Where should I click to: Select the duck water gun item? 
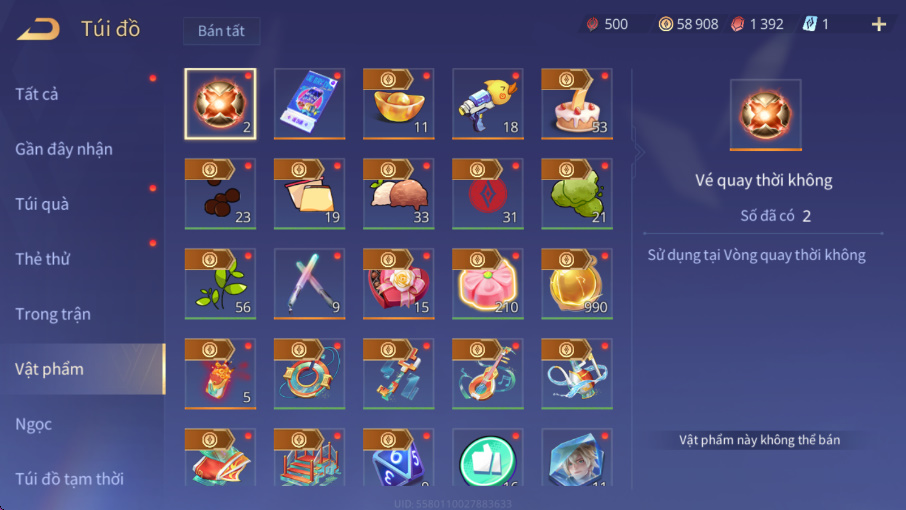[488, 104]
